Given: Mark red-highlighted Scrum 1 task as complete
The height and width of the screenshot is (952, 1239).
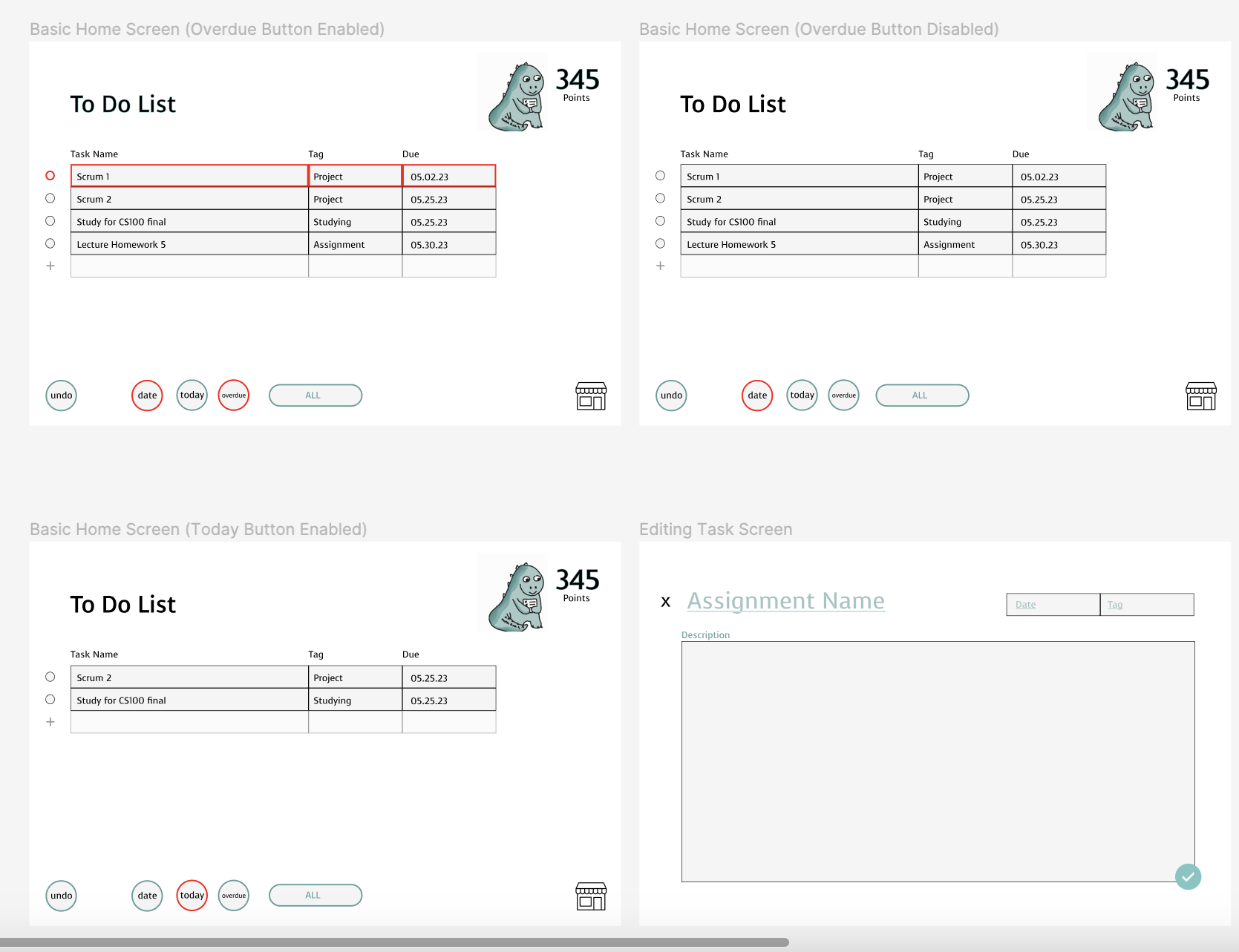Looking at the screenshot, I should point(50,176).
